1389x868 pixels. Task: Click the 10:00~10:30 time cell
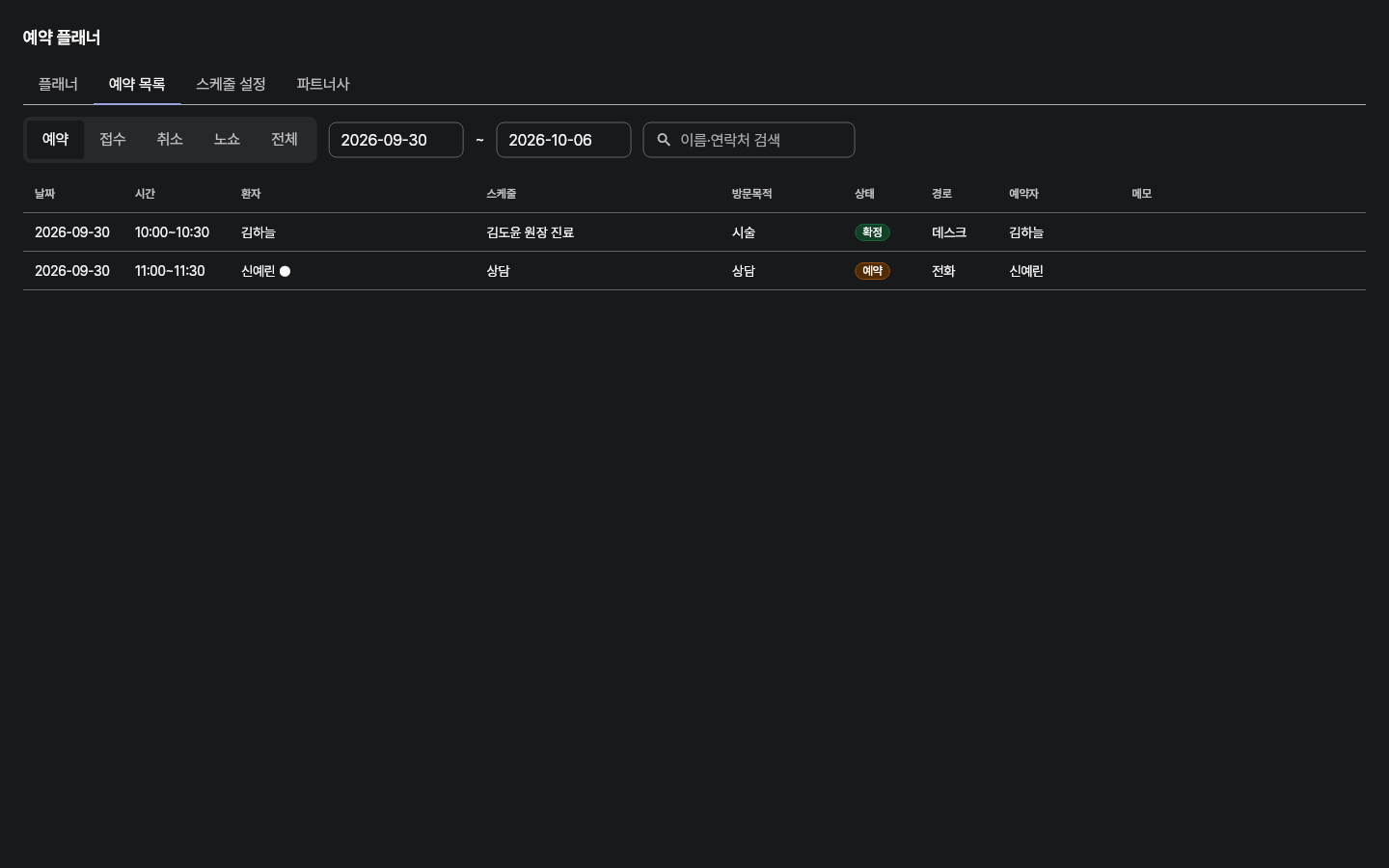pos(172,232)
